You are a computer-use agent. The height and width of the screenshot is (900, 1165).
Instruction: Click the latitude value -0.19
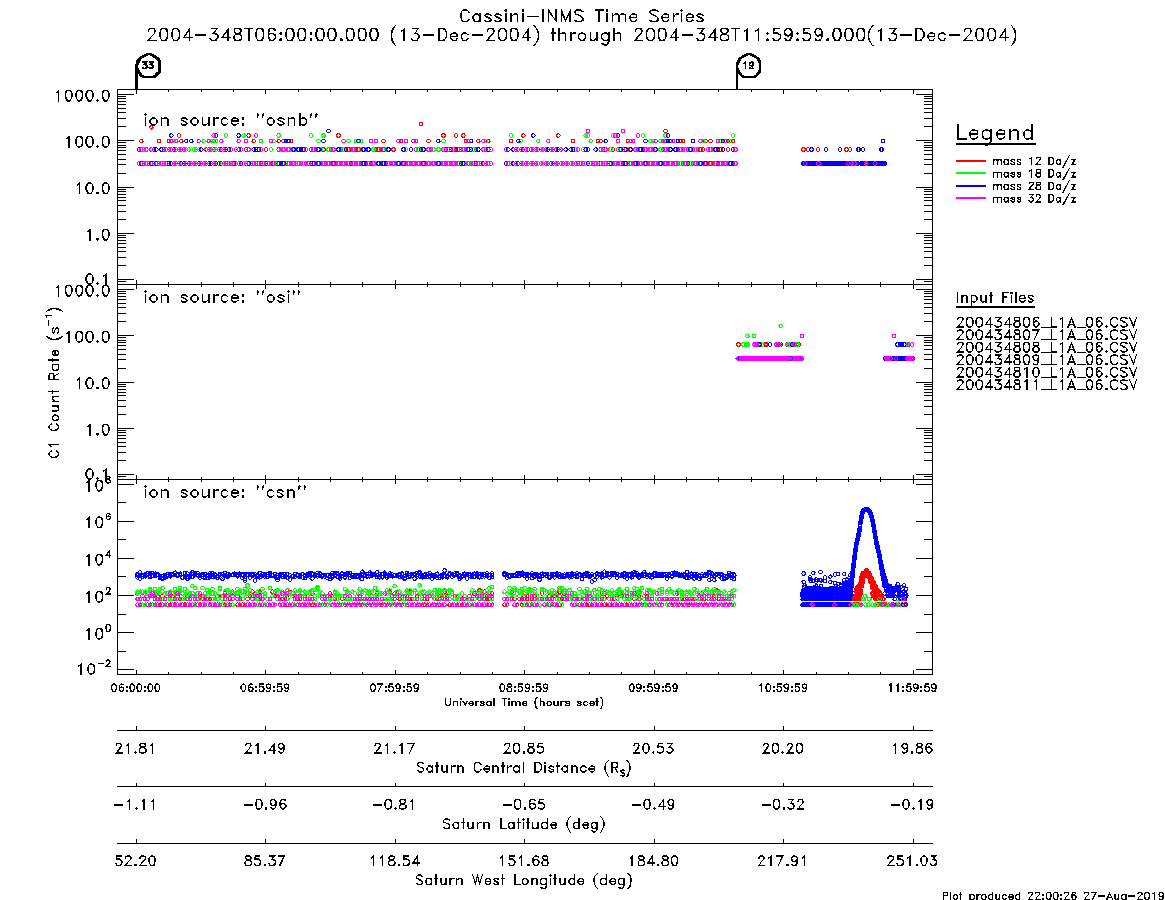coord(912,805)
